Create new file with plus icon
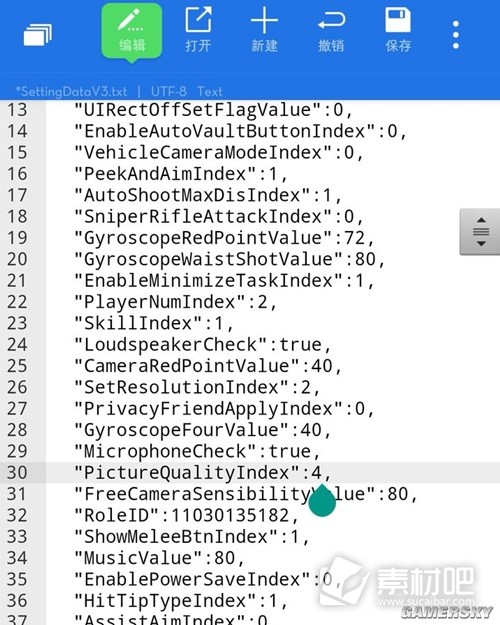This screenshot has height=625, width=500. tap(264, 30)
